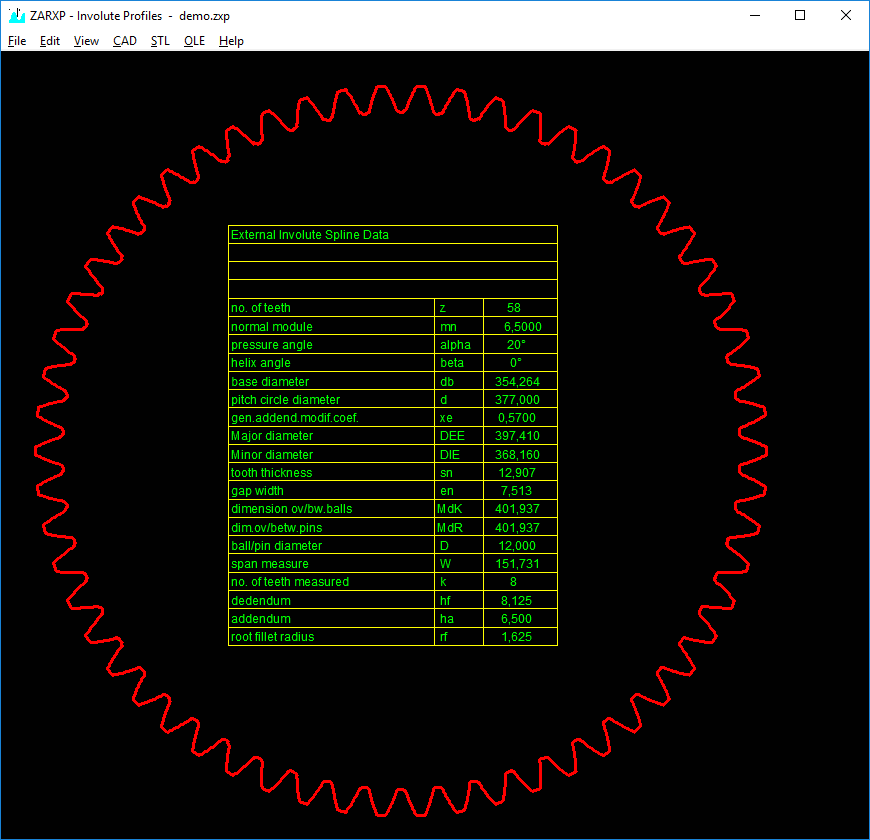870x840 pixels.
Task: Click the External Involute Spline Data header
Action: pos(310,235)
